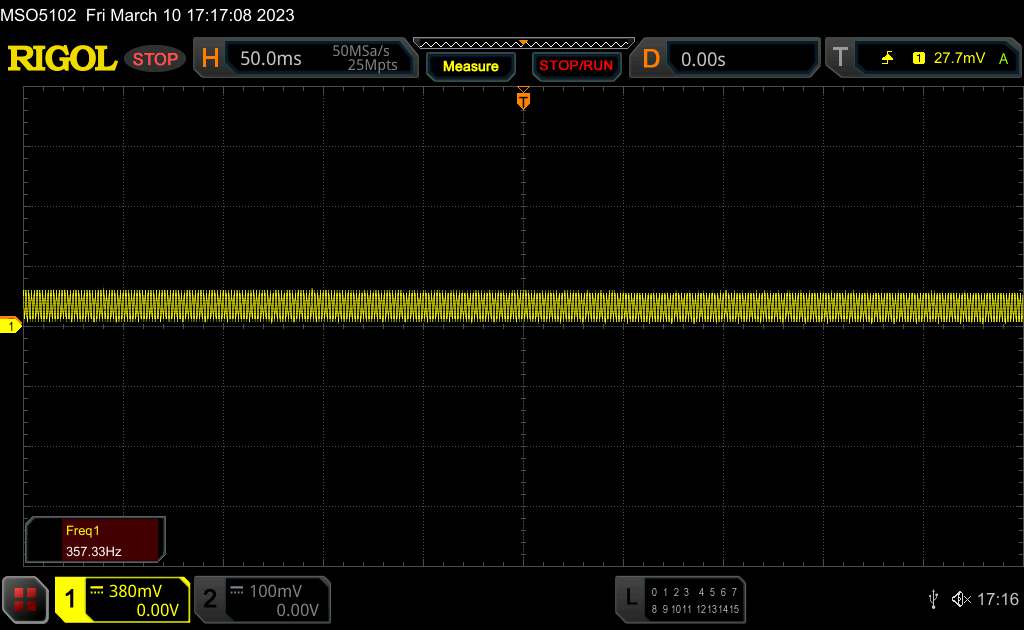
Task: Select the 50.0ms timebase value
Action: [x=270, y=59]
